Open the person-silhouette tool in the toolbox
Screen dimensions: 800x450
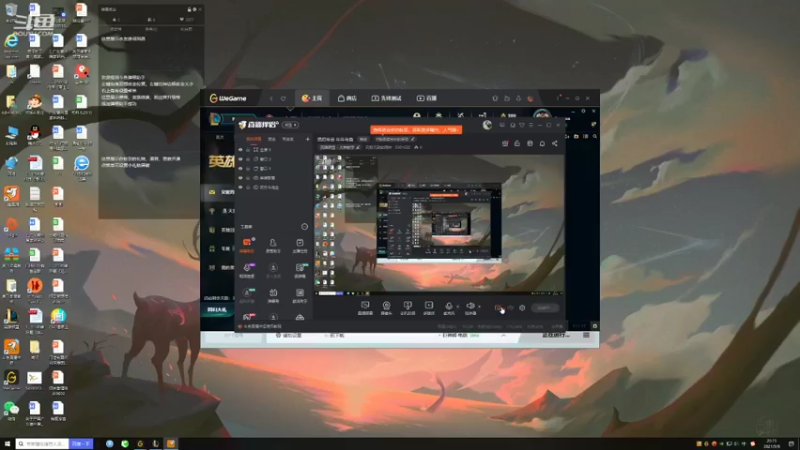coord(273,245)
